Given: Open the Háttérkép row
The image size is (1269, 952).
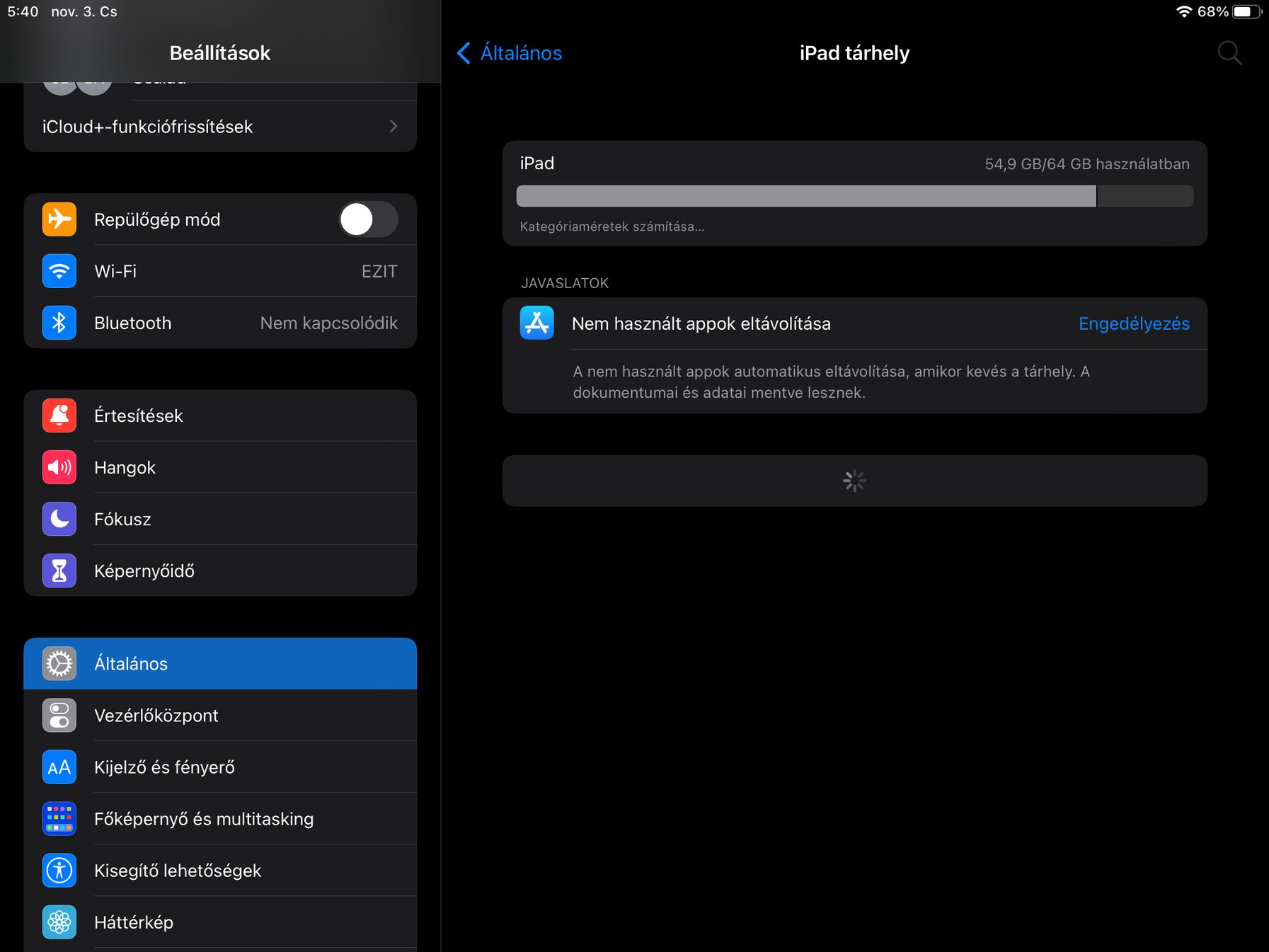Looking at the screenshot, I should 220,922.
